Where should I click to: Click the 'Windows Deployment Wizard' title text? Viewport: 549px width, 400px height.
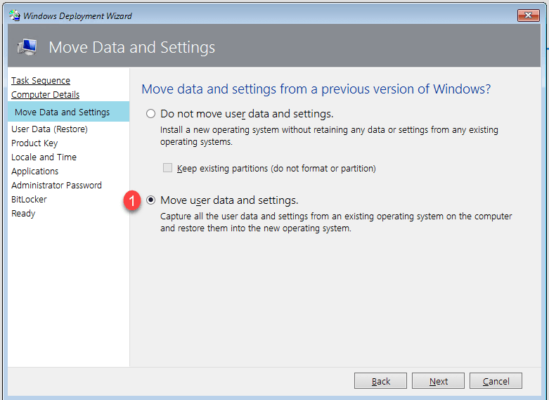click(77, 16)
